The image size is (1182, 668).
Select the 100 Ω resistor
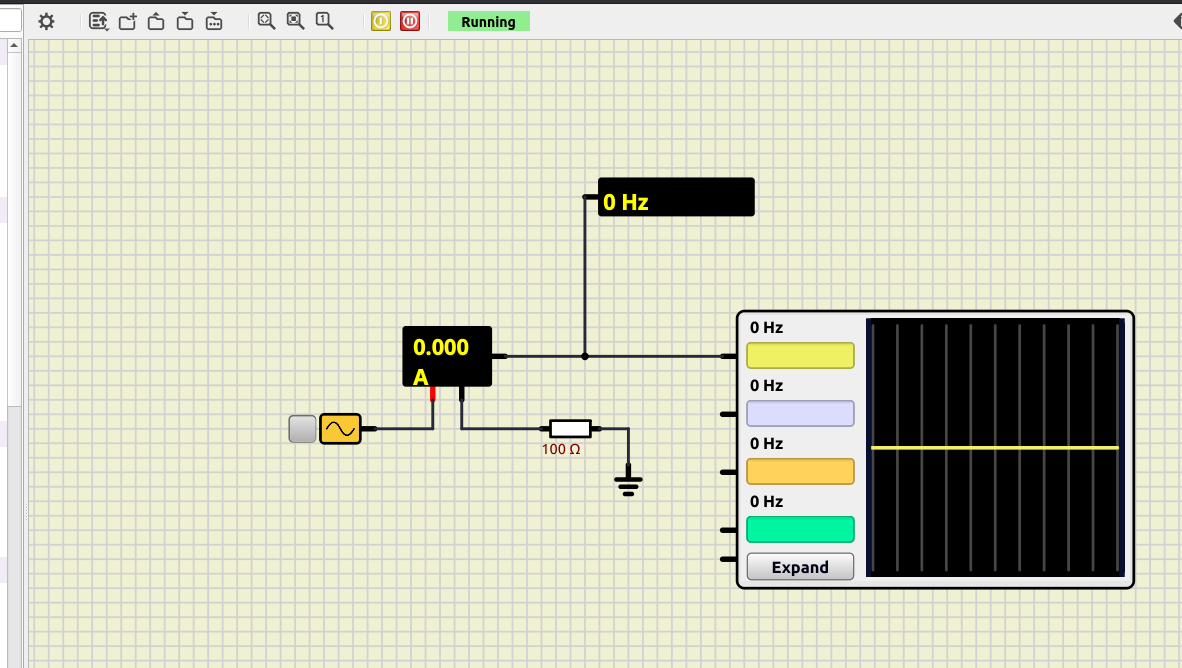[x=570, y=429]
